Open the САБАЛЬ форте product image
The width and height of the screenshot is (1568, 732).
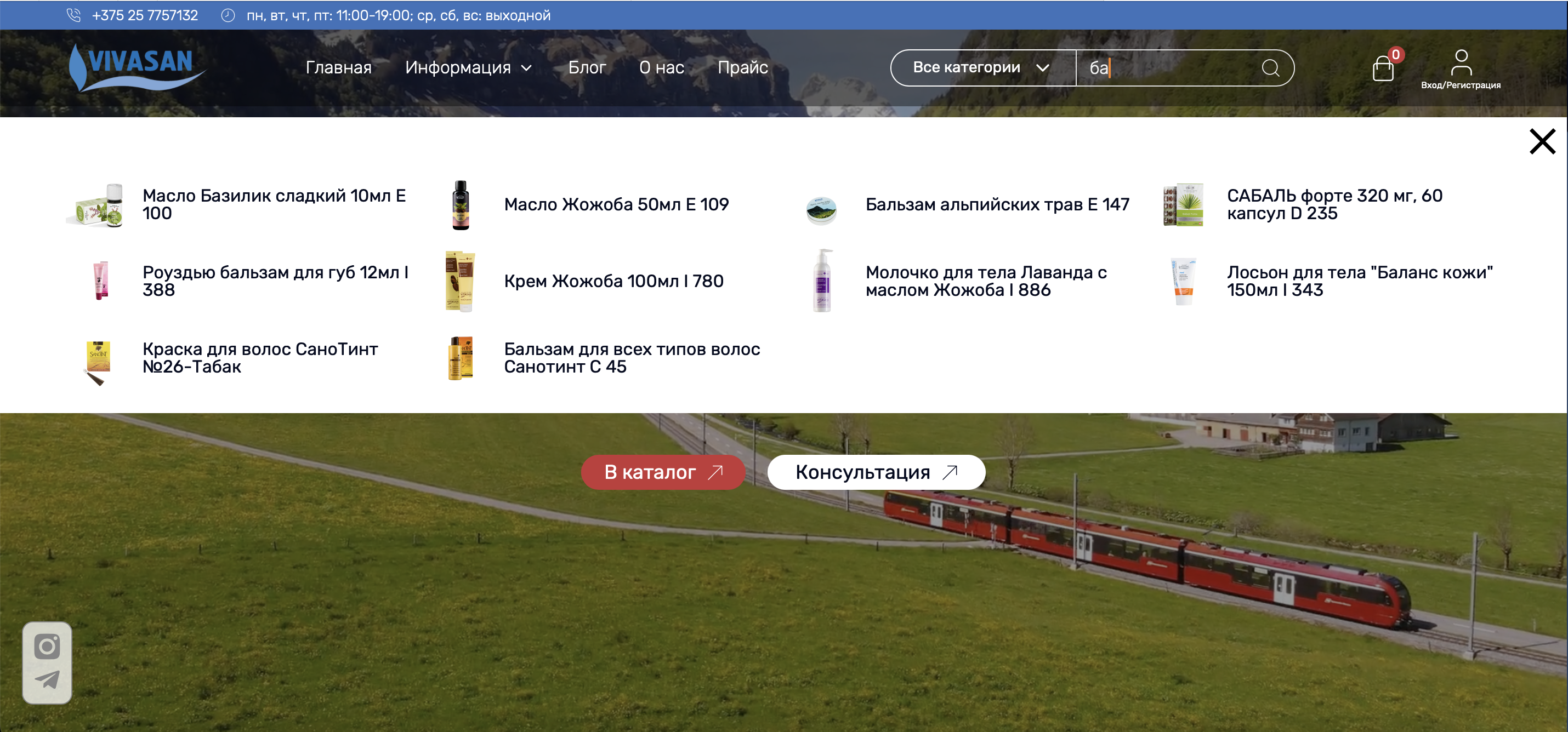tap(1183, 205)
